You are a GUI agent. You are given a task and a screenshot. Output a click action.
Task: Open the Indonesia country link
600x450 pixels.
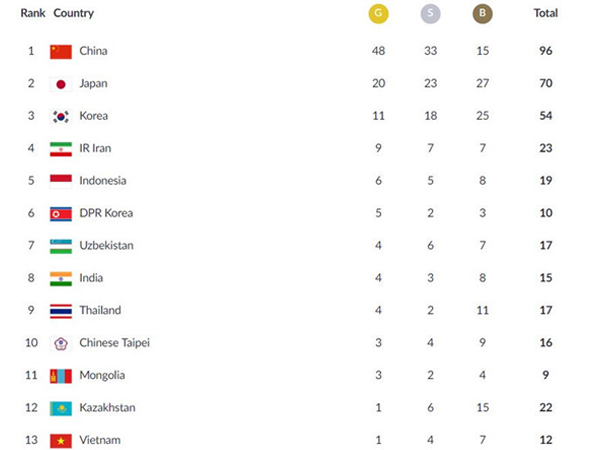click(x=103, y=180)
